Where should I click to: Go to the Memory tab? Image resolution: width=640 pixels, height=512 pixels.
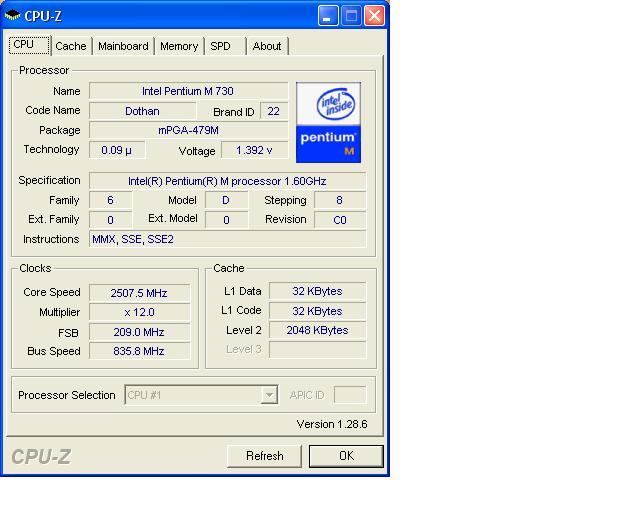(179, 46)
